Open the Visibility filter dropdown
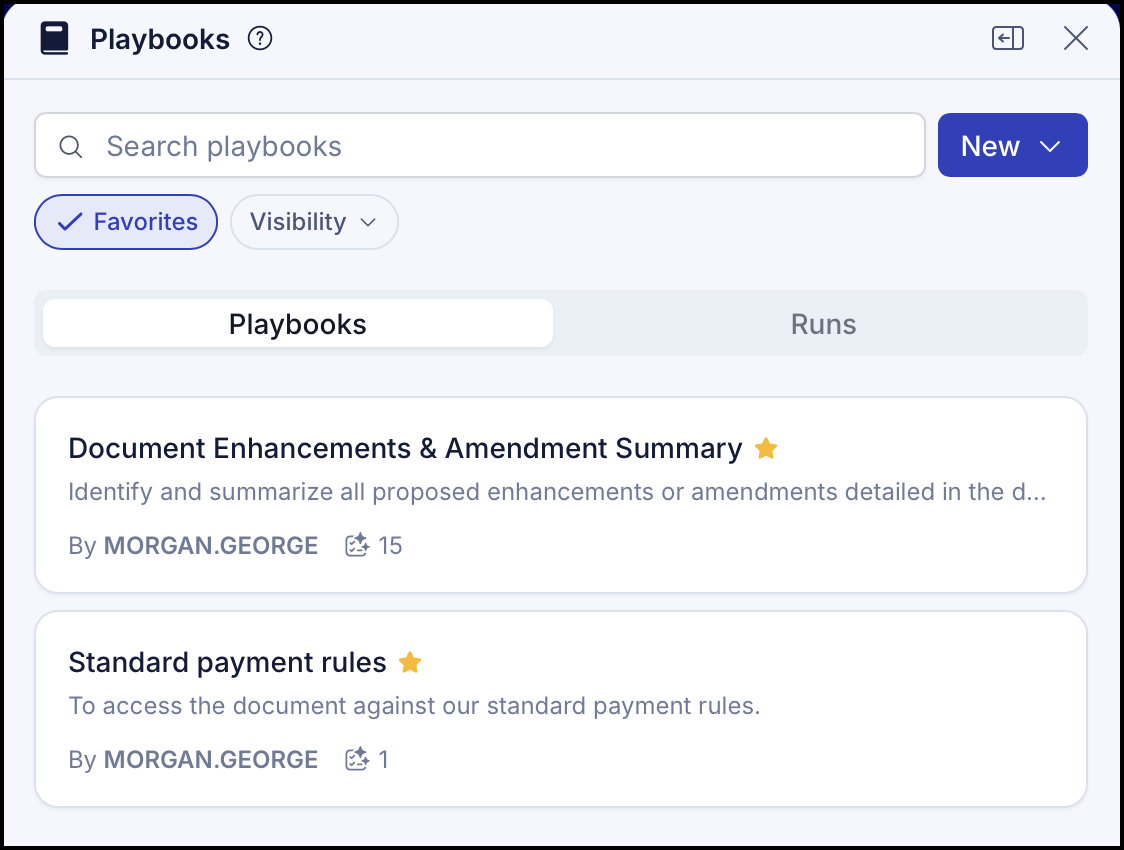The width and height of the screenshot is (1124, 850). click(x=314, y=222)
